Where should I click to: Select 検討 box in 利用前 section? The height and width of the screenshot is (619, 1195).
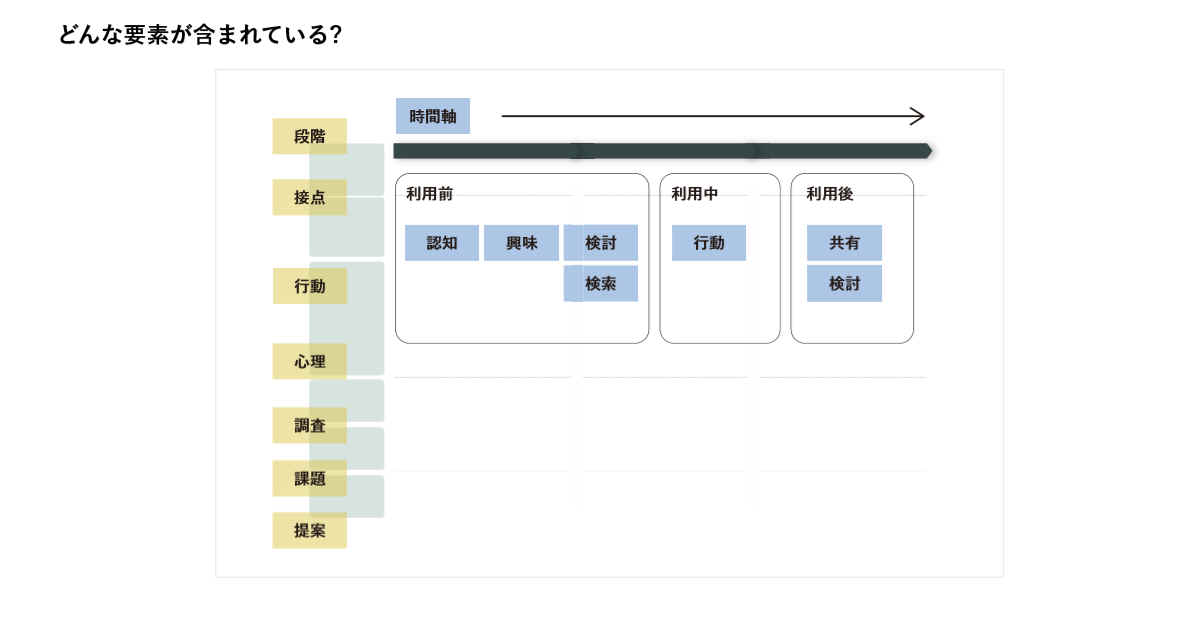click(600, 243)
